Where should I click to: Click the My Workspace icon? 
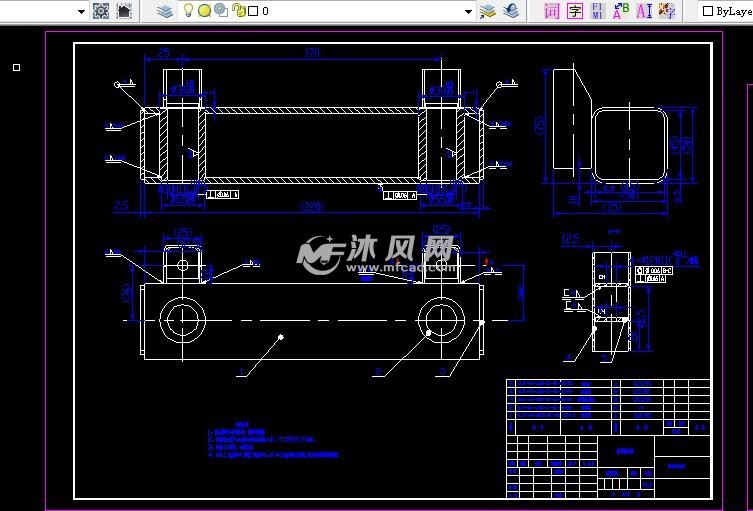[124, 11]
